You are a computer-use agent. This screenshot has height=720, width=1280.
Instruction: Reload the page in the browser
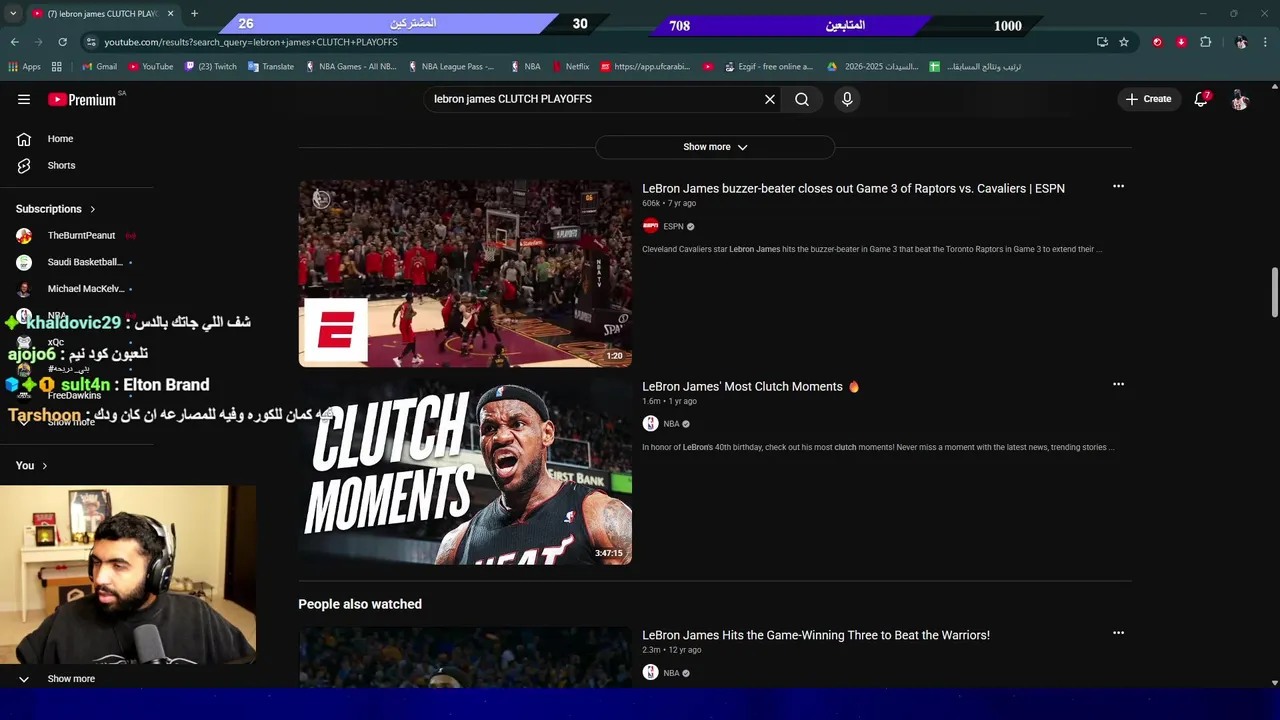click(62, 42)
